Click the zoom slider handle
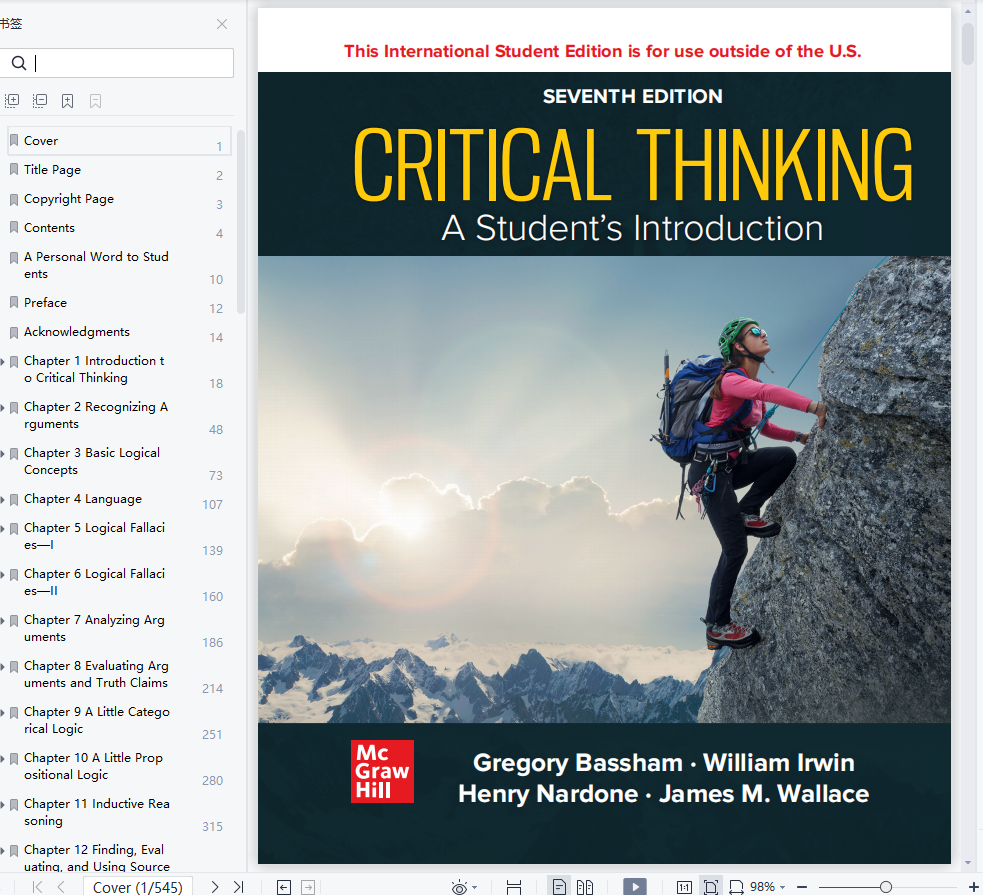The height and width of the screenshot is (895, 983). [x=886, y=887]
